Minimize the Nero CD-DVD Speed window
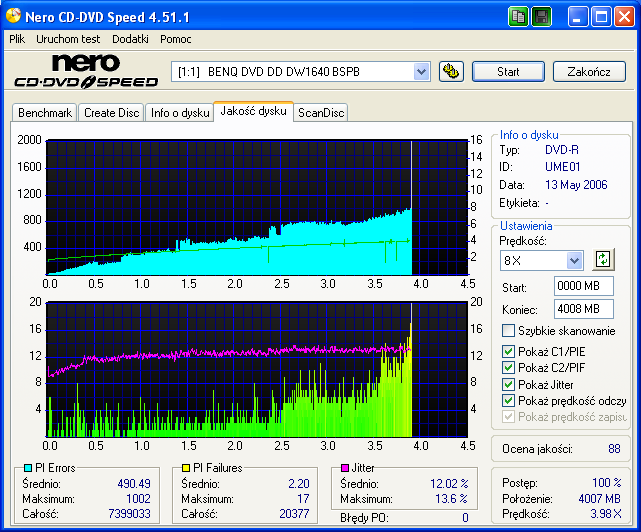Image resolution: width=641 pixels, height=532 pixels. (578, 17)
